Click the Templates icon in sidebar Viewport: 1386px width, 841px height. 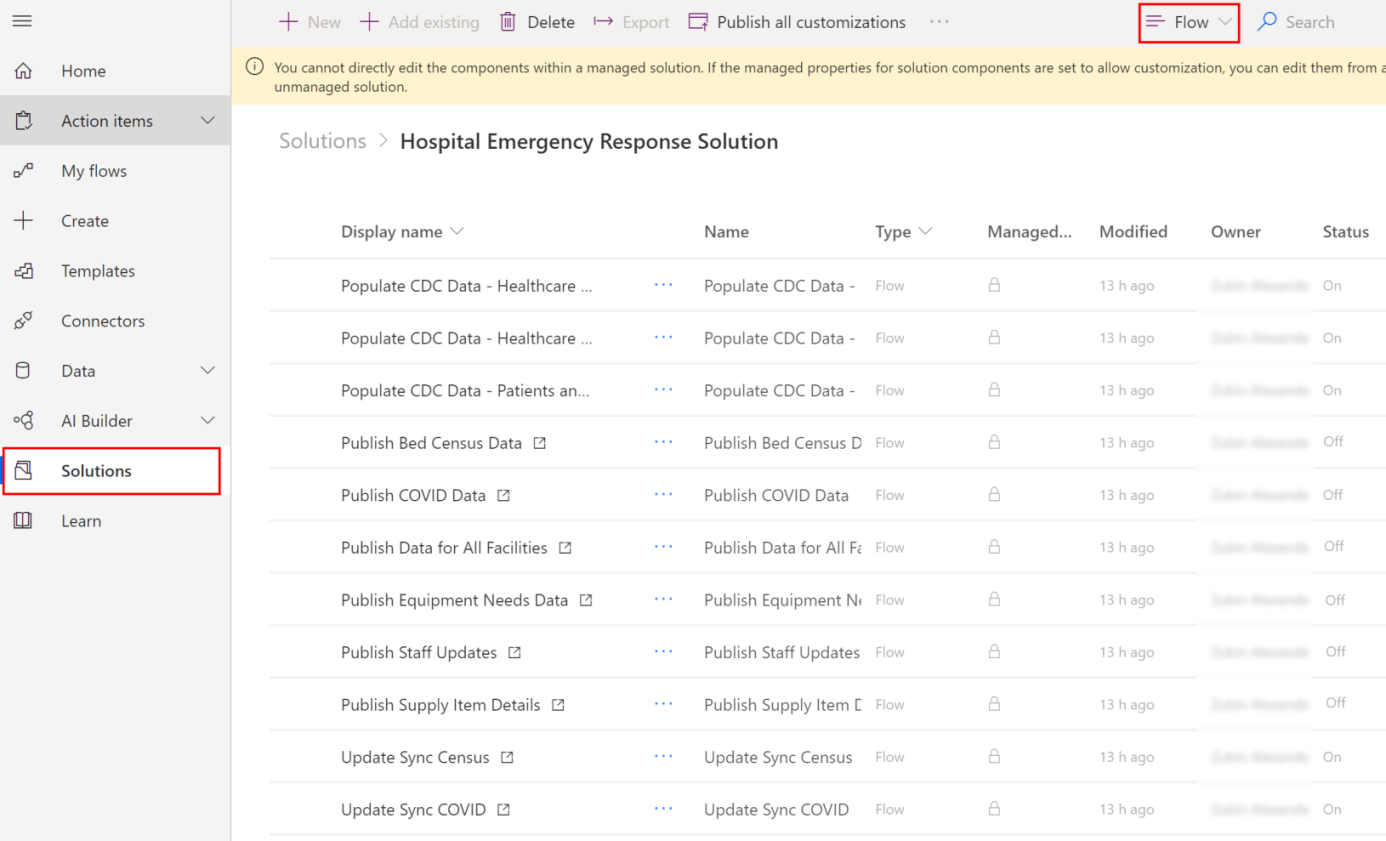tap(23, 271)
